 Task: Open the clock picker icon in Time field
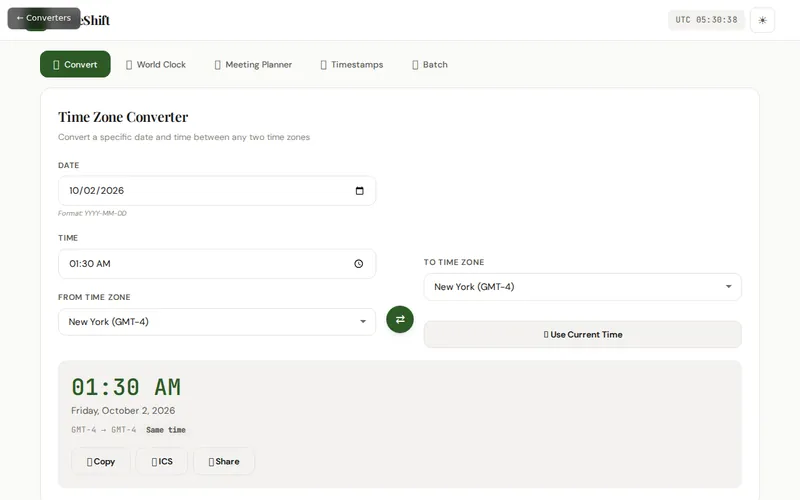[359, 264]
